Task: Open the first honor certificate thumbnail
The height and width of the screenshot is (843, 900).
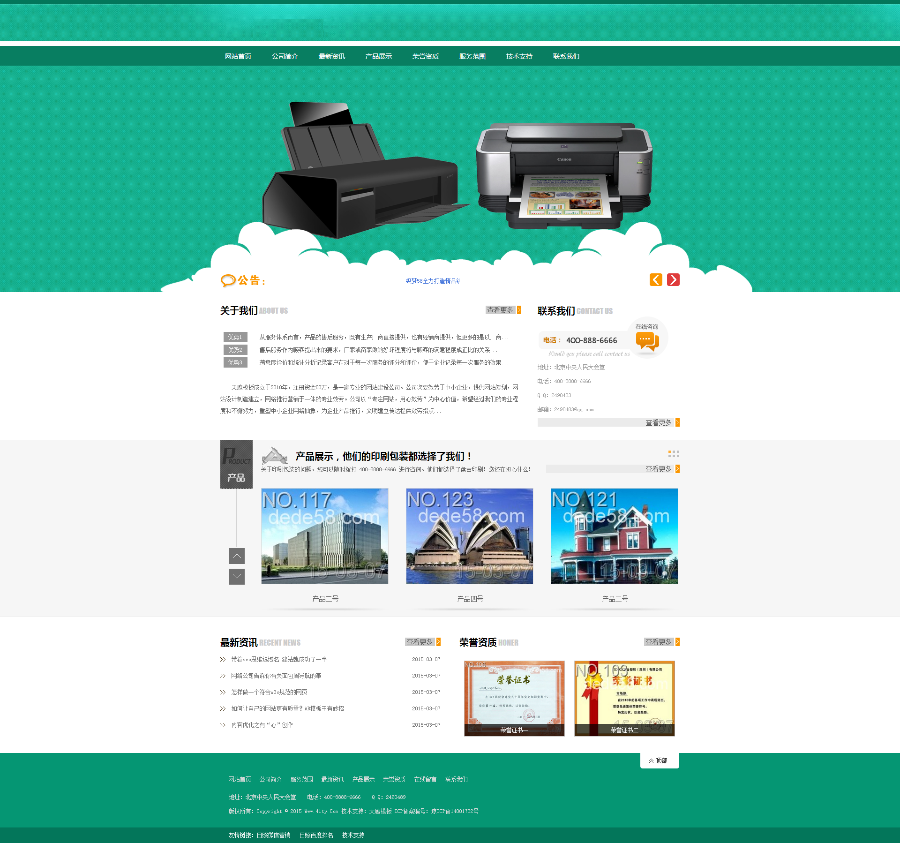Action: tap(514, 698)
